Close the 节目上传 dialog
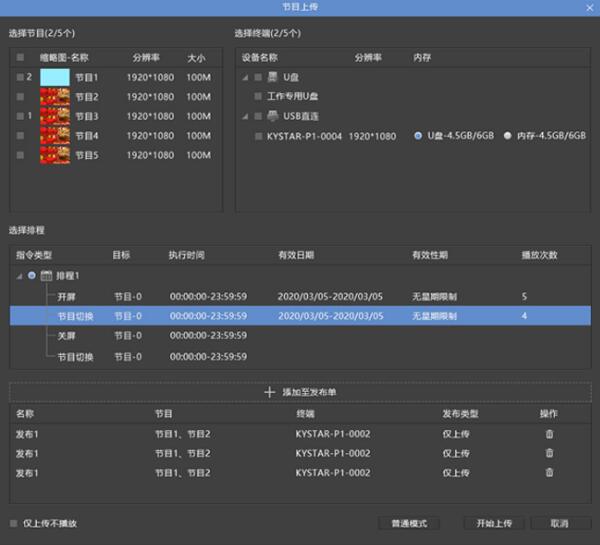This screenshot has width=600, height=545. coord(590,8)
